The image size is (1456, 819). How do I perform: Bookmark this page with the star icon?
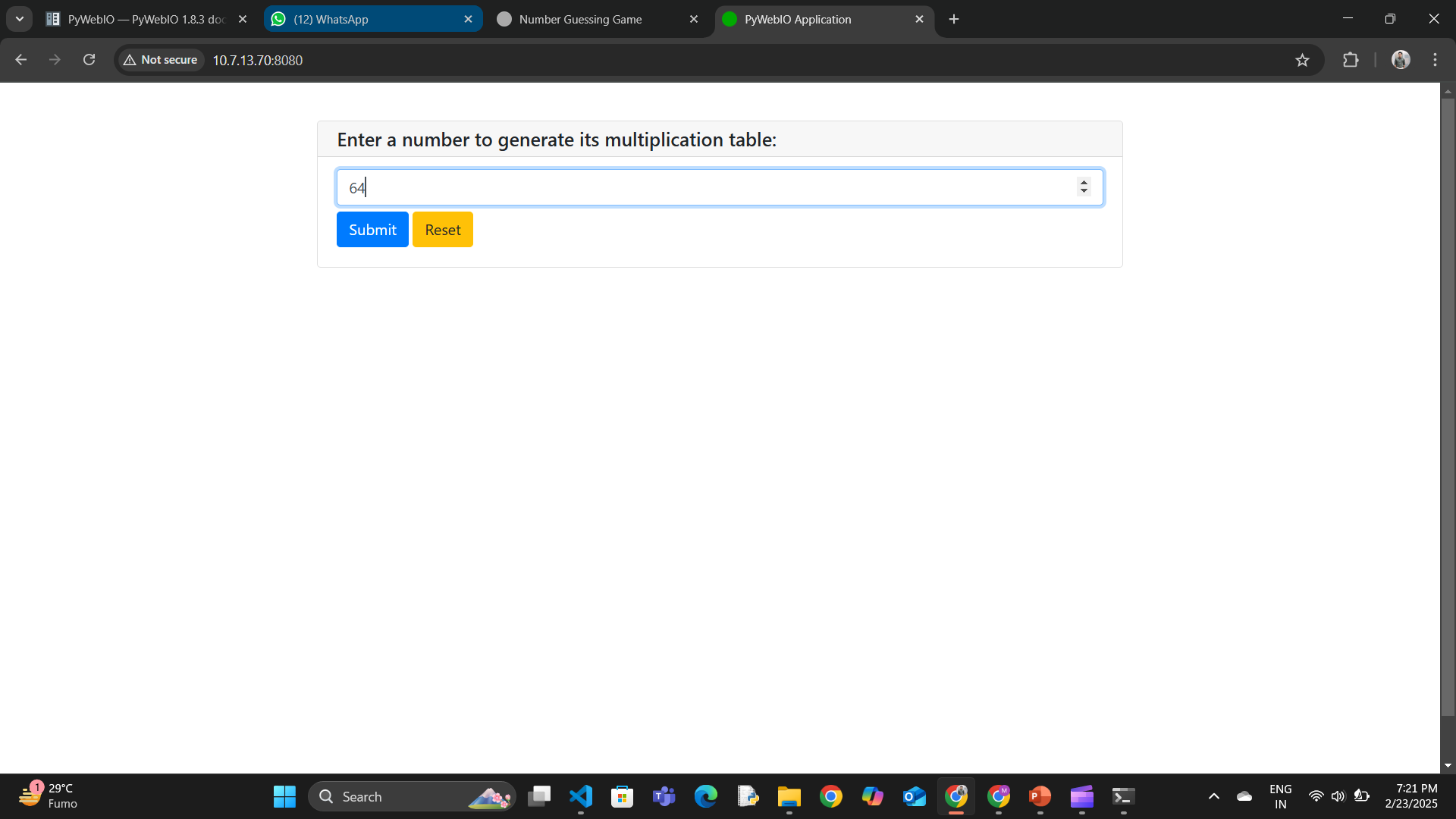pyautogui.click(x=1302, y=60)
